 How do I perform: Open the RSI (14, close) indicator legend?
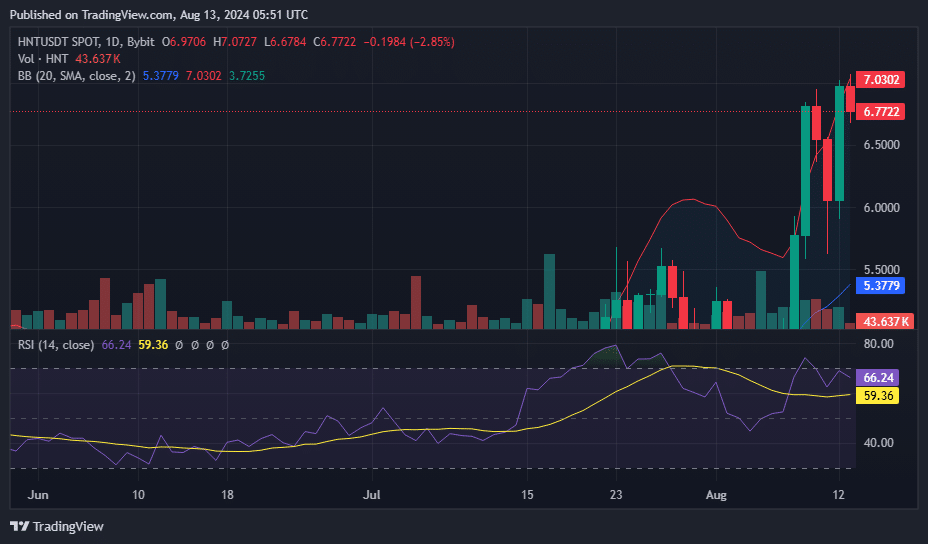click(56, 345)
